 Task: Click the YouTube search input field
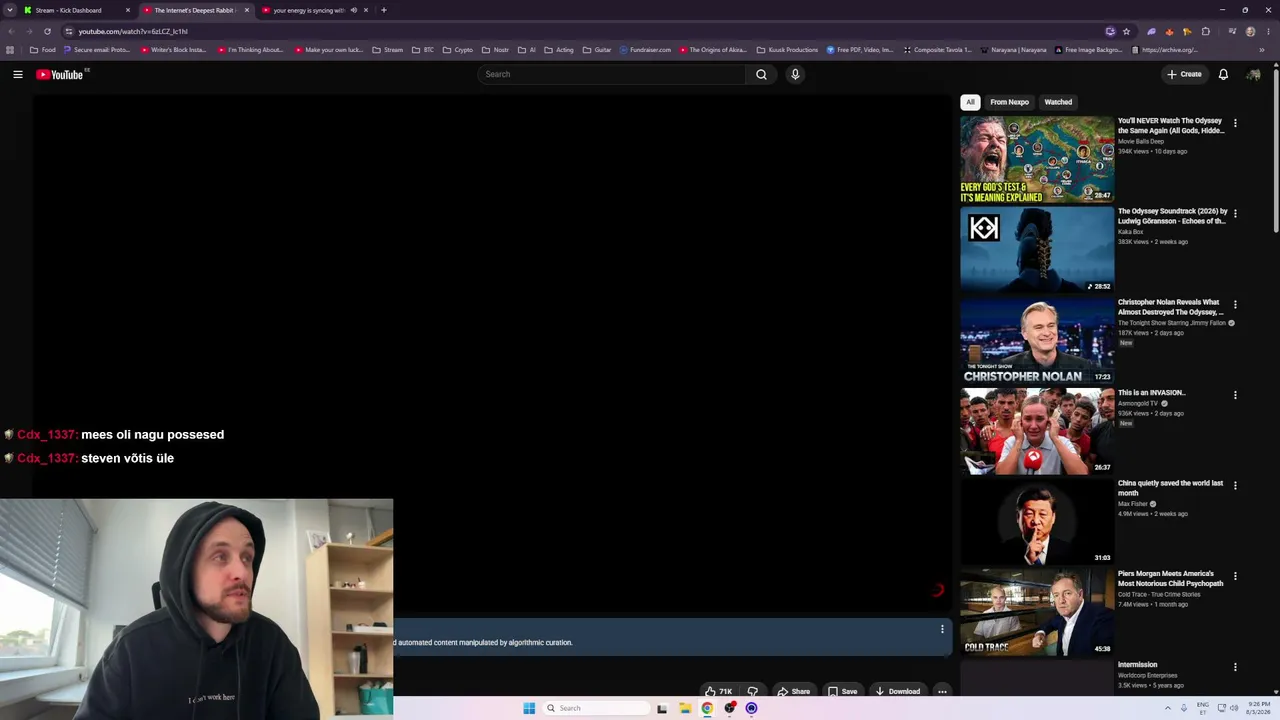tap(612, 74)
